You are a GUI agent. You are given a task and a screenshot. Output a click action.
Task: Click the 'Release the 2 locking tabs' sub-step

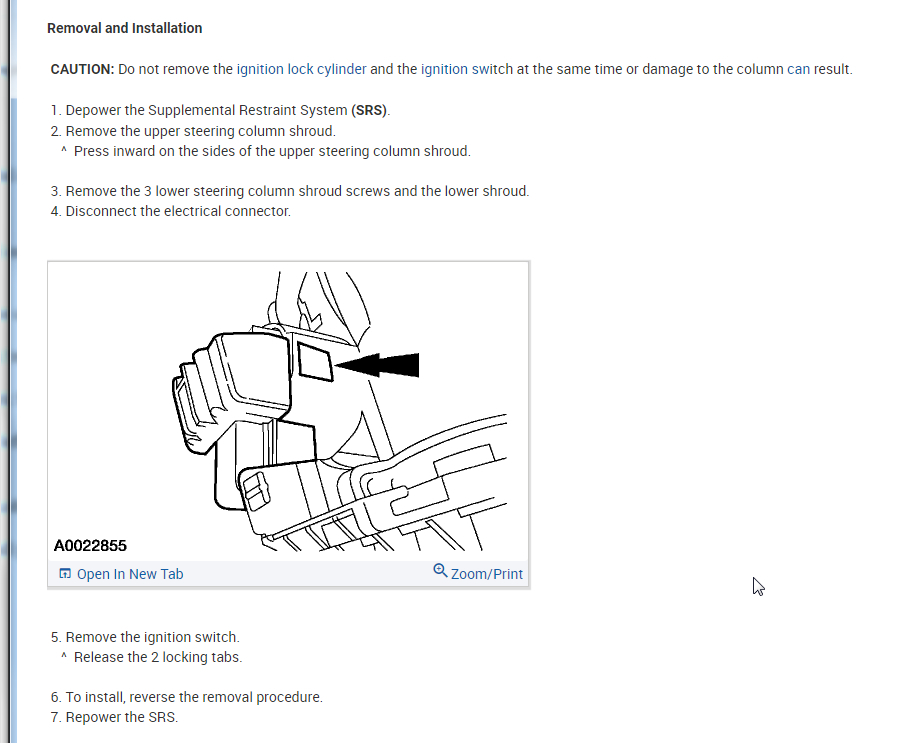tap(152, 657)
